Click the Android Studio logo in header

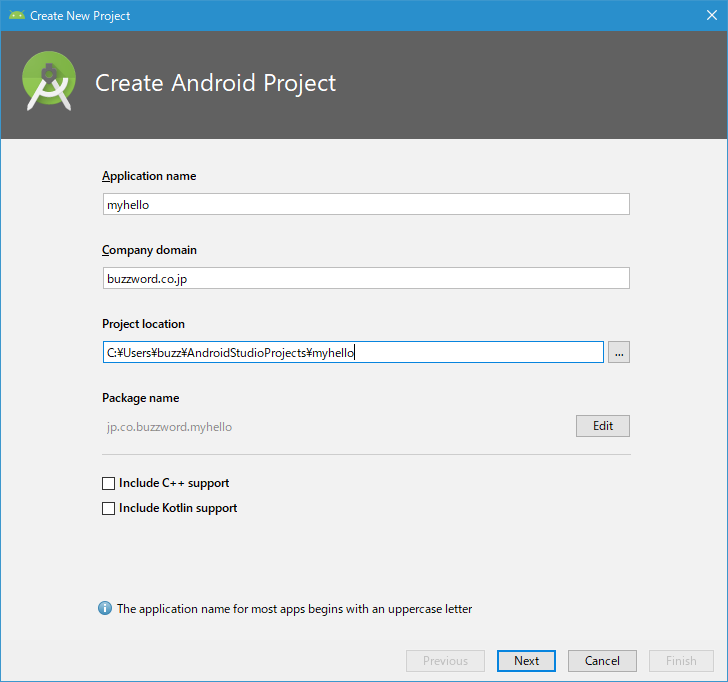point(49,81)
